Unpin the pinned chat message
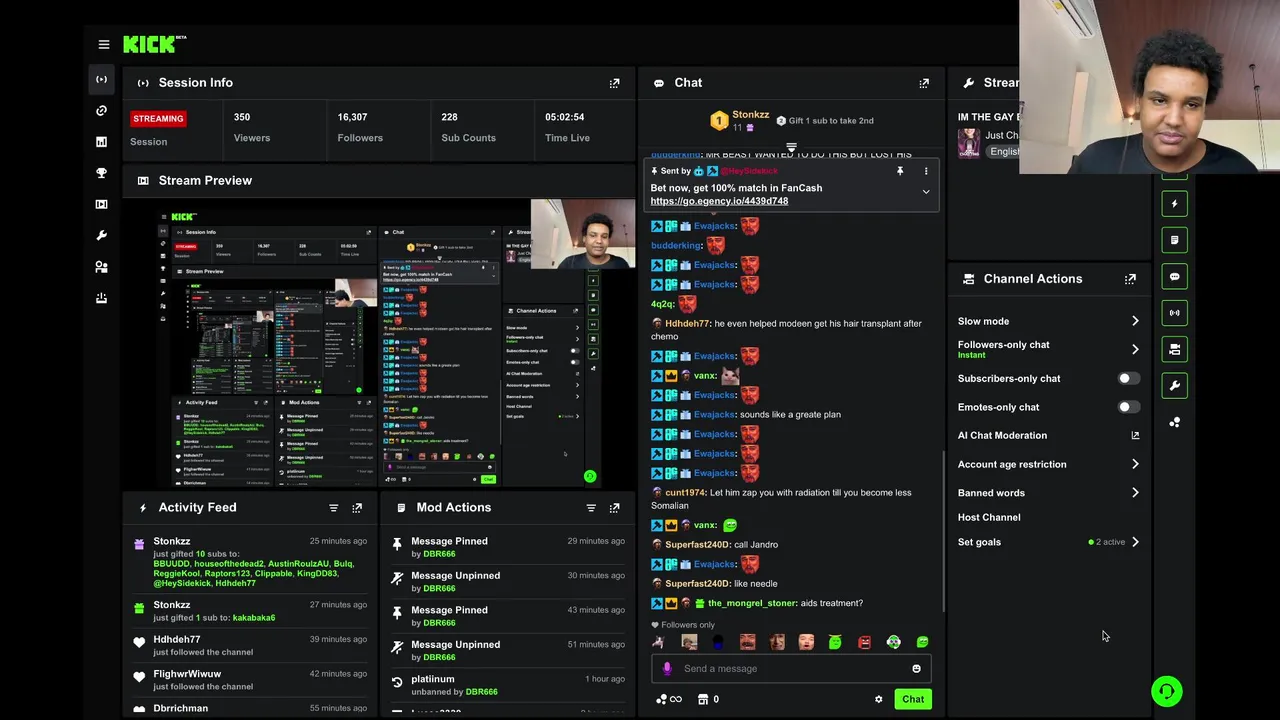The height and width of the screenshot is (720, 1280). [x=900, y=171]
